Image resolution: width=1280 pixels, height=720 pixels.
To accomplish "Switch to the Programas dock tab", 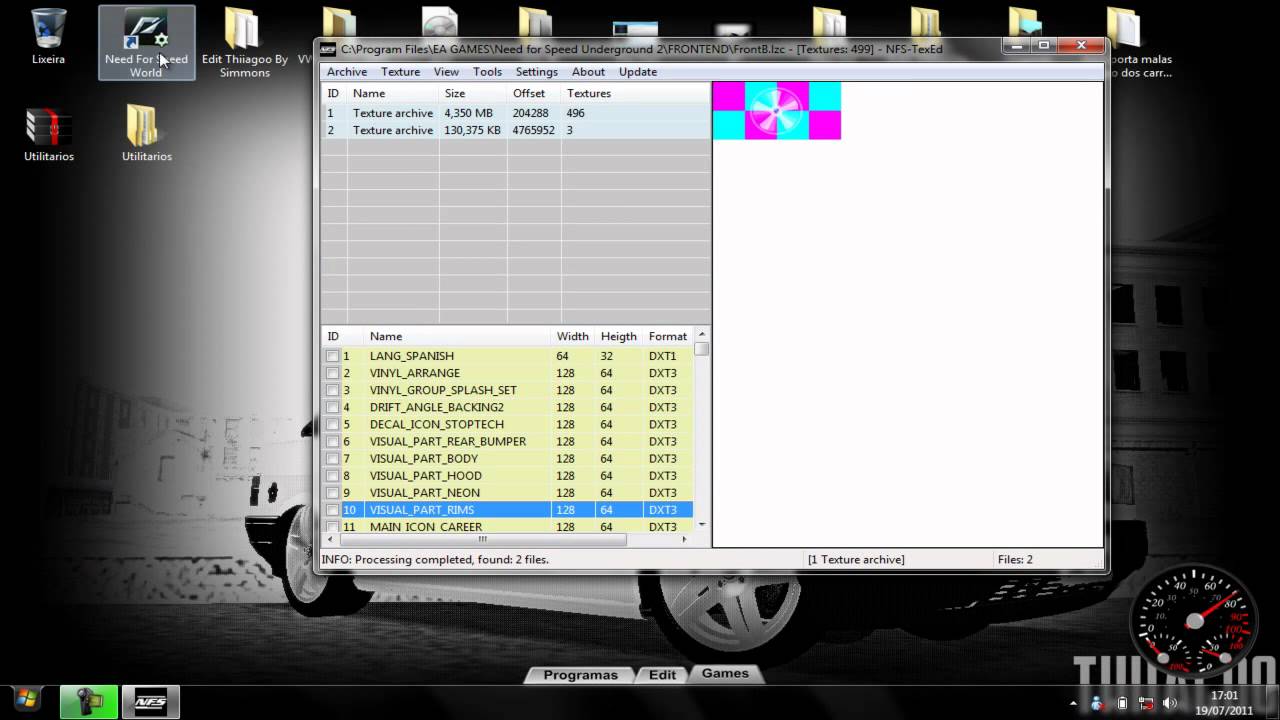I will (x=580, y=675).
